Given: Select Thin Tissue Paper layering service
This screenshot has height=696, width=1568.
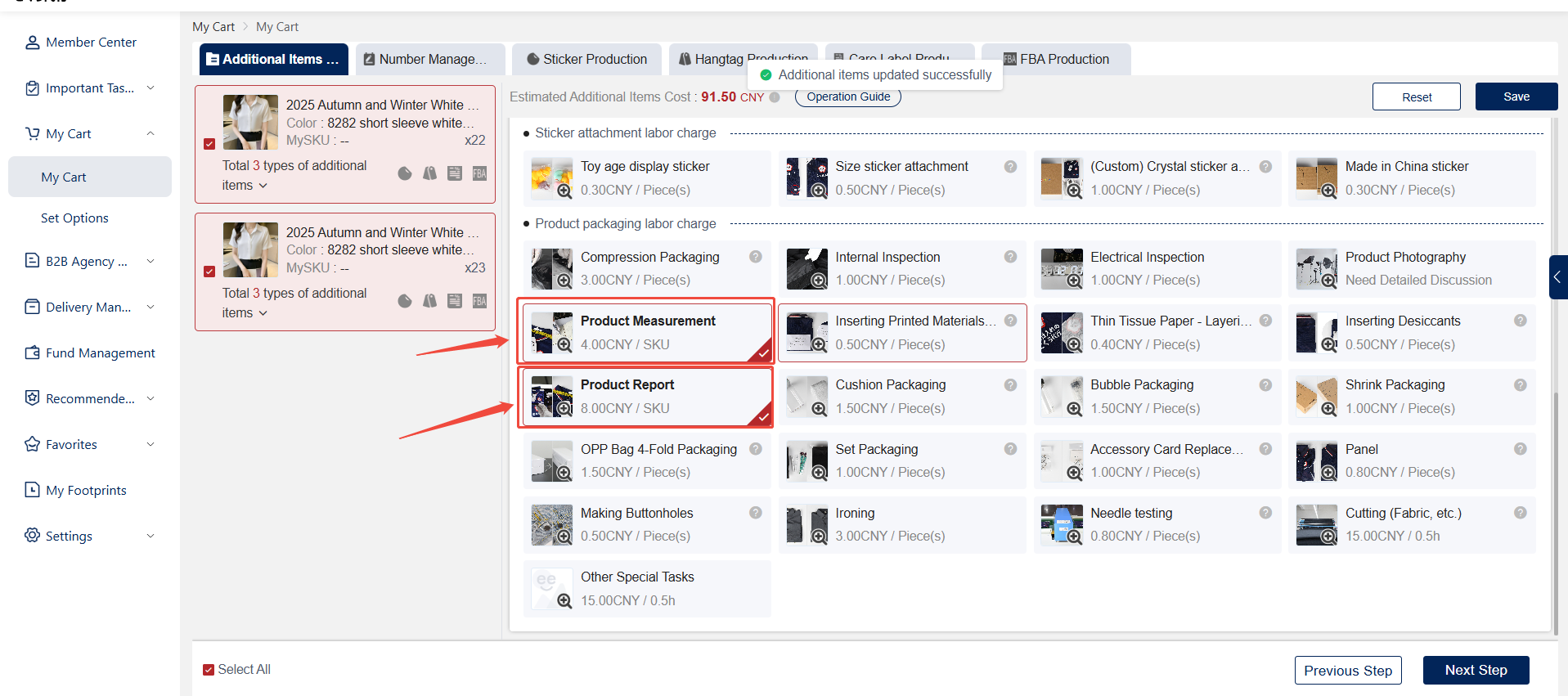Looking at the screenshot, I should (x=1157, y=332).
